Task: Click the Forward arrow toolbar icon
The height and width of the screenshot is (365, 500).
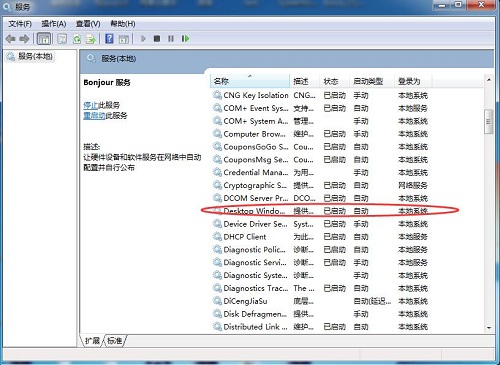Action: pos(24,39)
